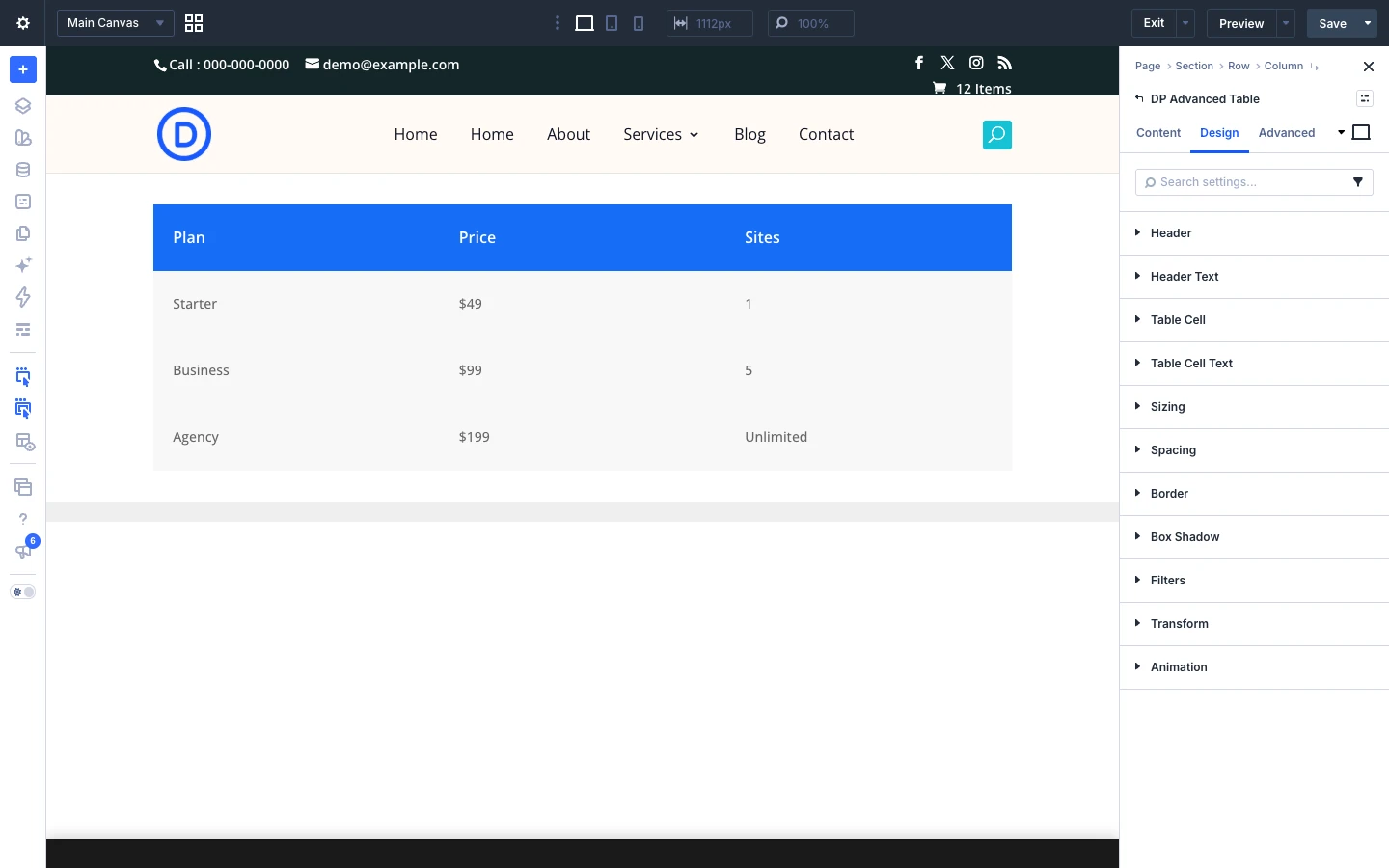The height and width of the screenshot is (868, 1389).
Task: Click the Preview button
Action: 1241,23
